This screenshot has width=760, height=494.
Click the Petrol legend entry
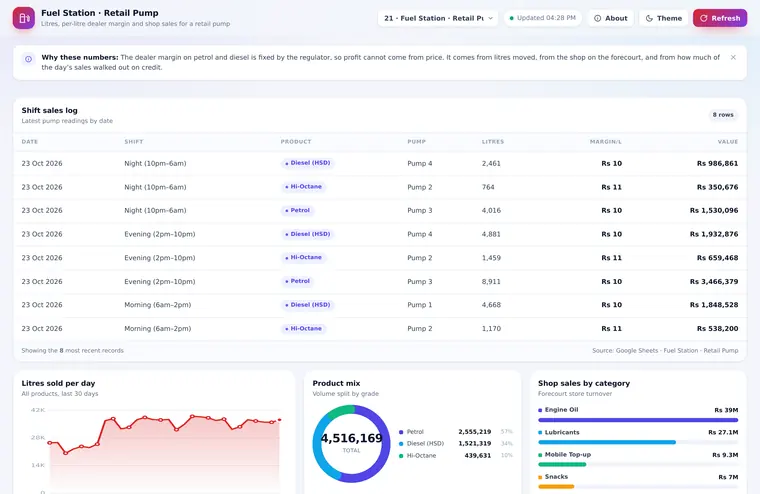click(456, 431)
